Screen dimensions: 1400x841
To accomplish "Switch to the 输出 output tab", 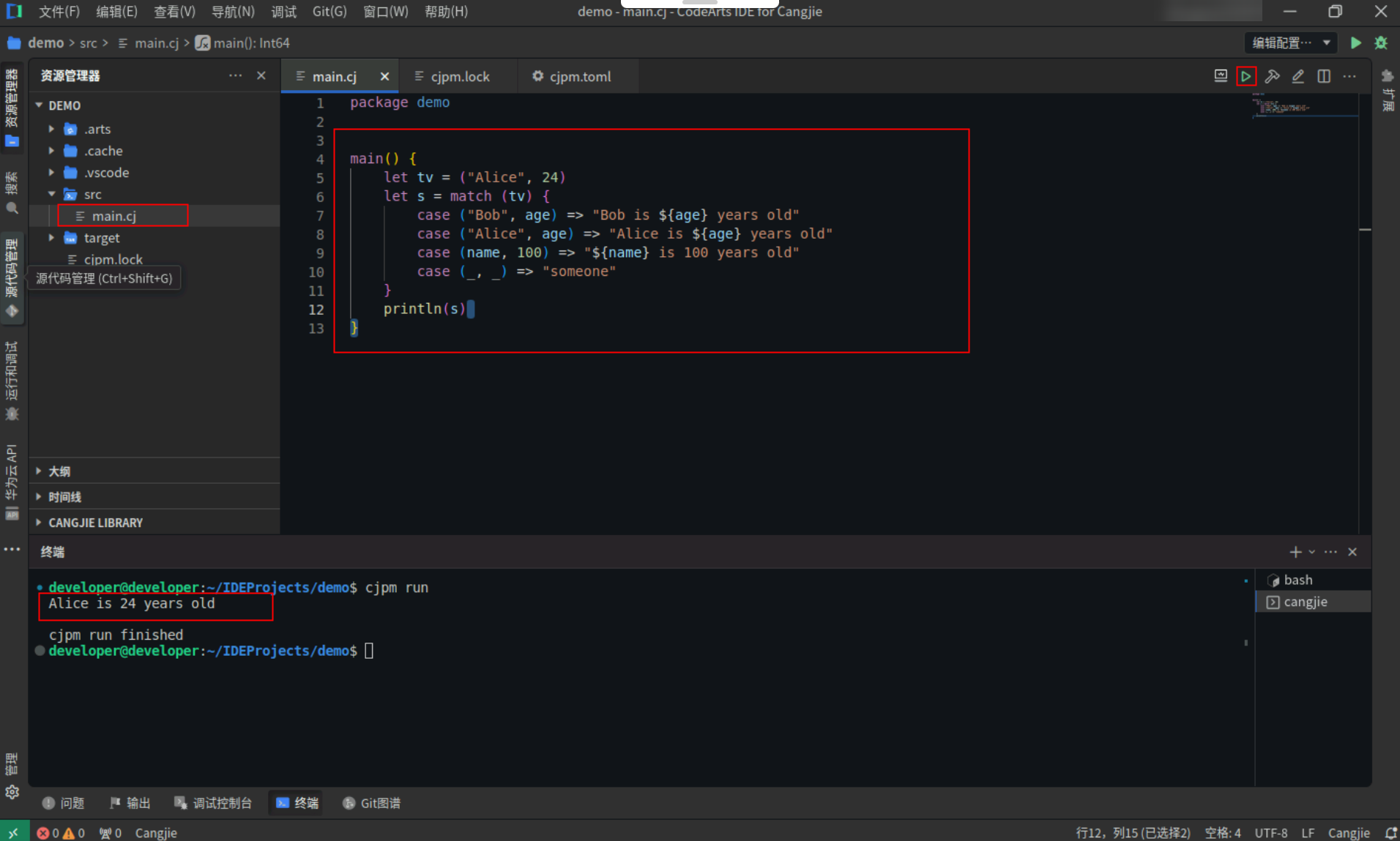I will pos(130,803).
